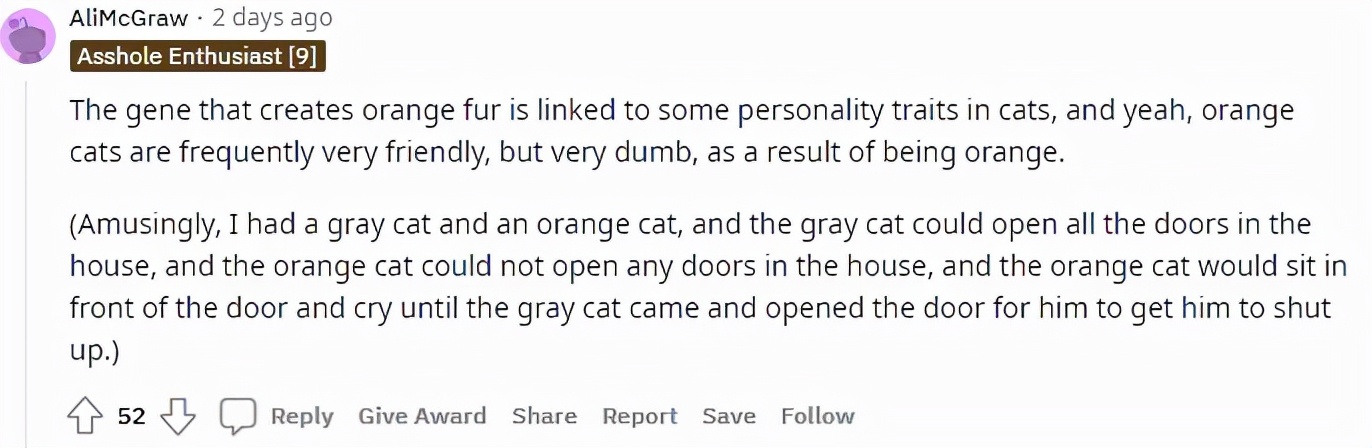Give Award to this comment
Viewport: 1372px width, 448px height.
click(422, 416)
